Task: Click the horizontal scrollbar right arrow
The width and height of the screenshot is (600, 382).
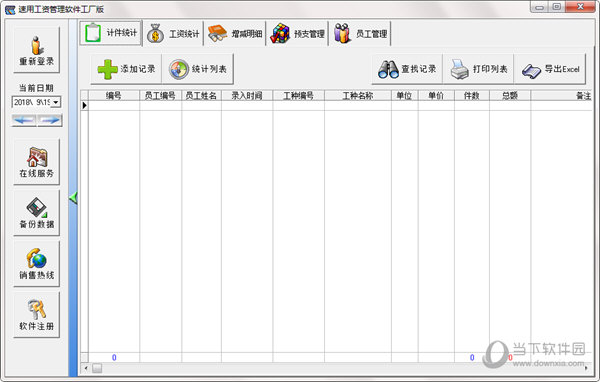Action: pyautogui.click(x=587, y=368)
